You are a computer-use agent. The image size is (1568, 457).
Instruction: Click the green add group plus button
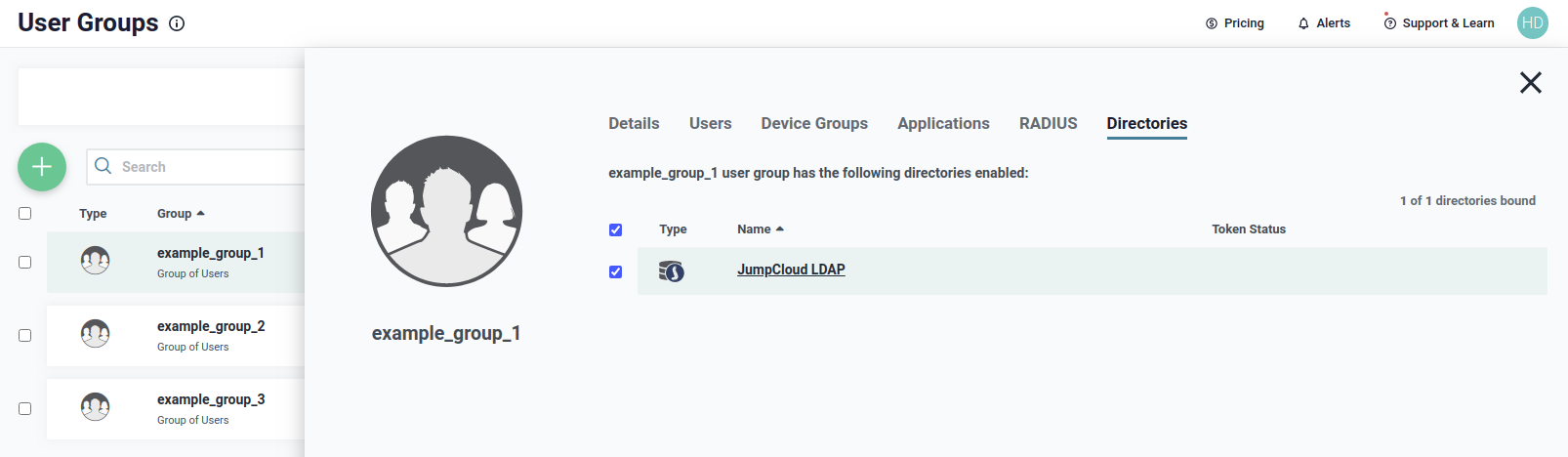pos(42,167)
